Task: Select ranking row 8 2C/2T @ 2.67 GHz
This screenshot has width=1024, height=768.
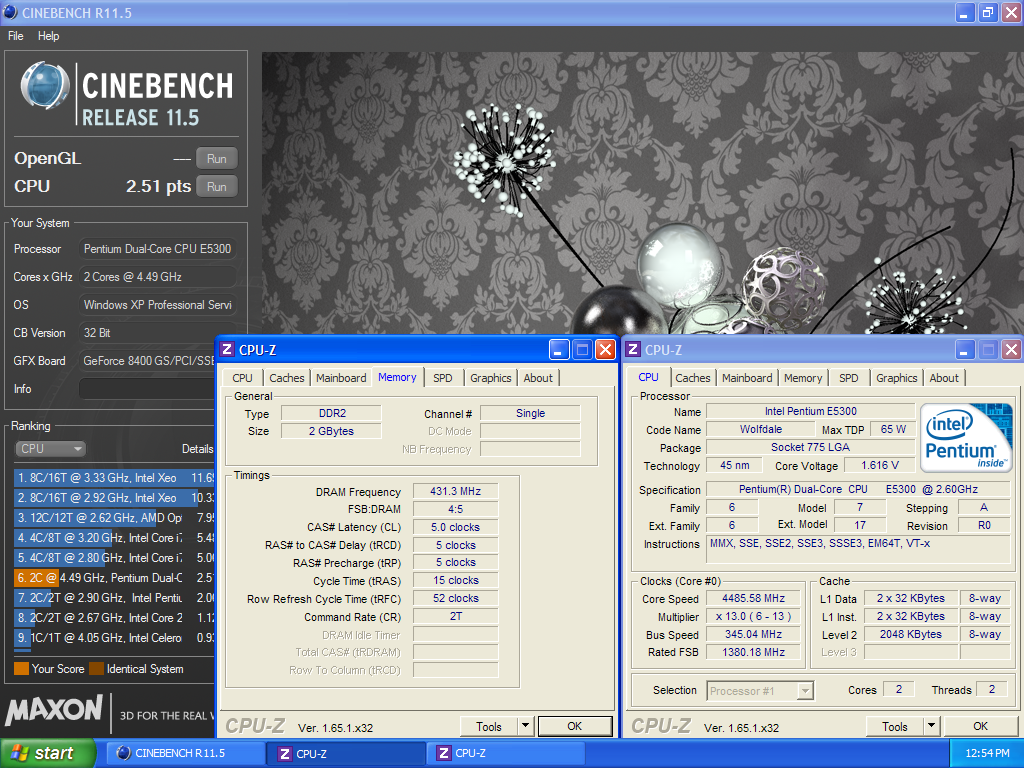Action: [114, 618]
